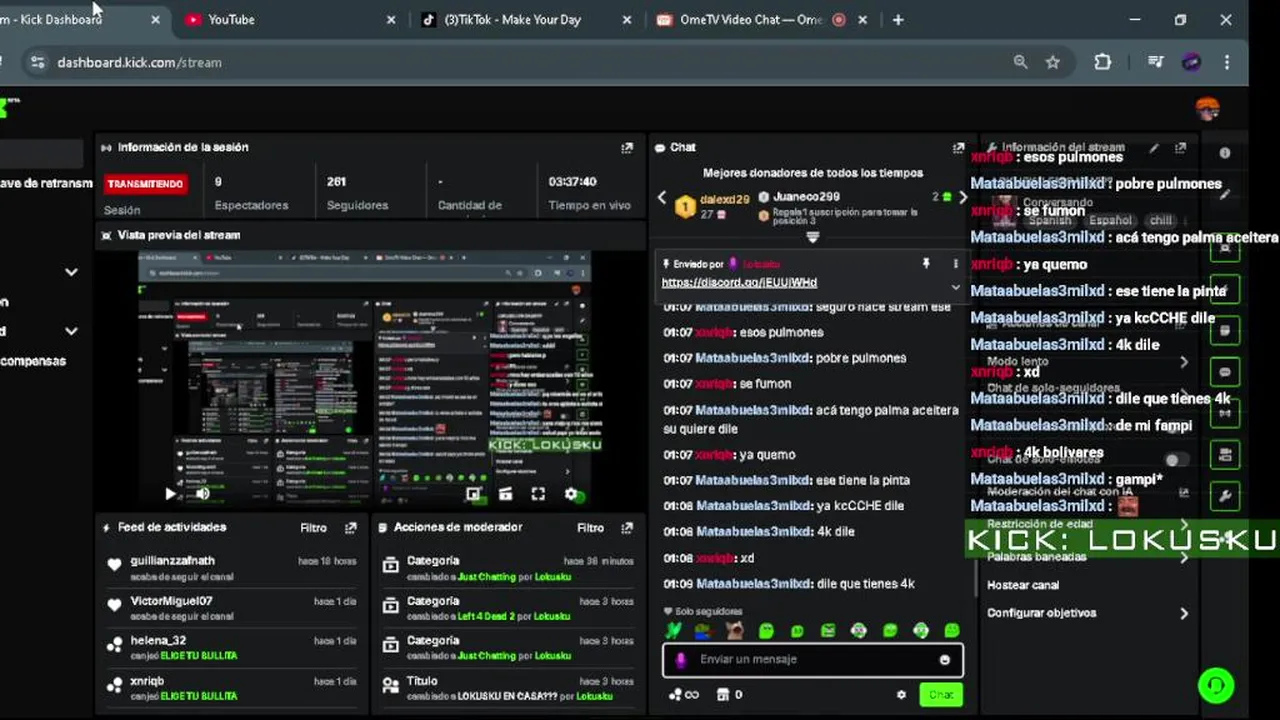The width and height of the screenshot is (1280, 720).
Task: Open Hostear canal option
Action: [1023, 585]
